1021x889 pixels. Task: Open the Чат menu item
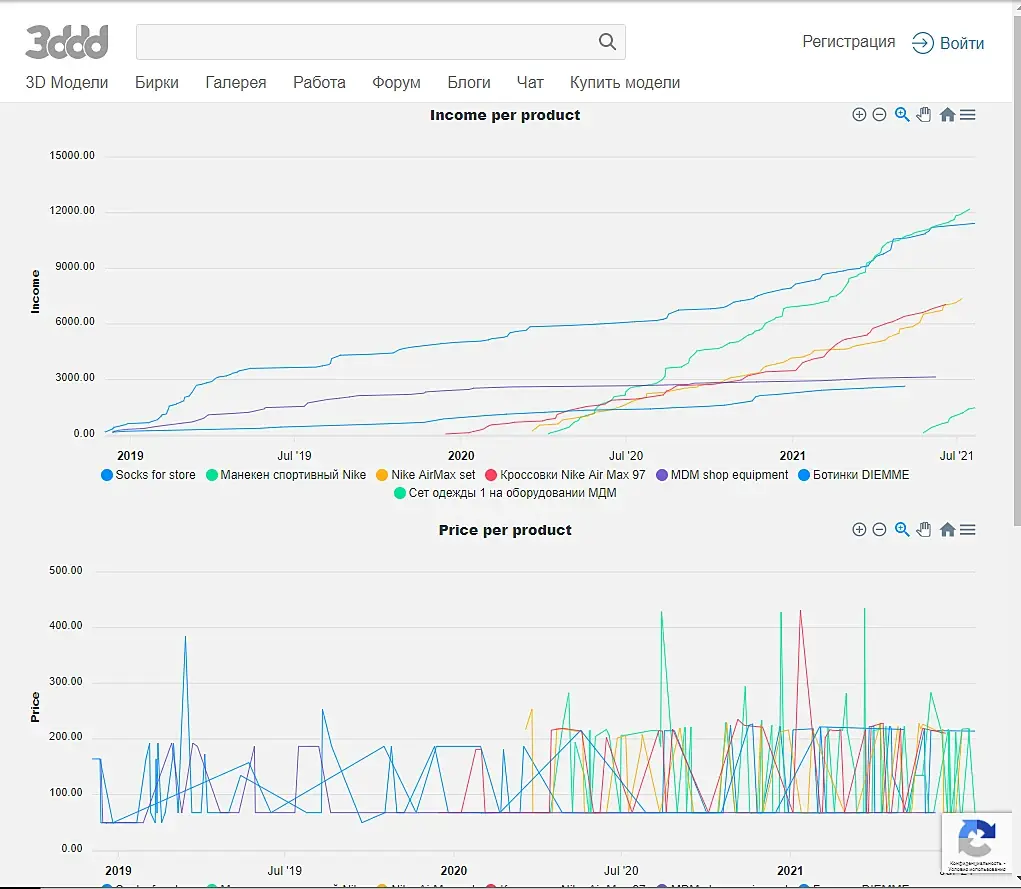click(530, 83)
